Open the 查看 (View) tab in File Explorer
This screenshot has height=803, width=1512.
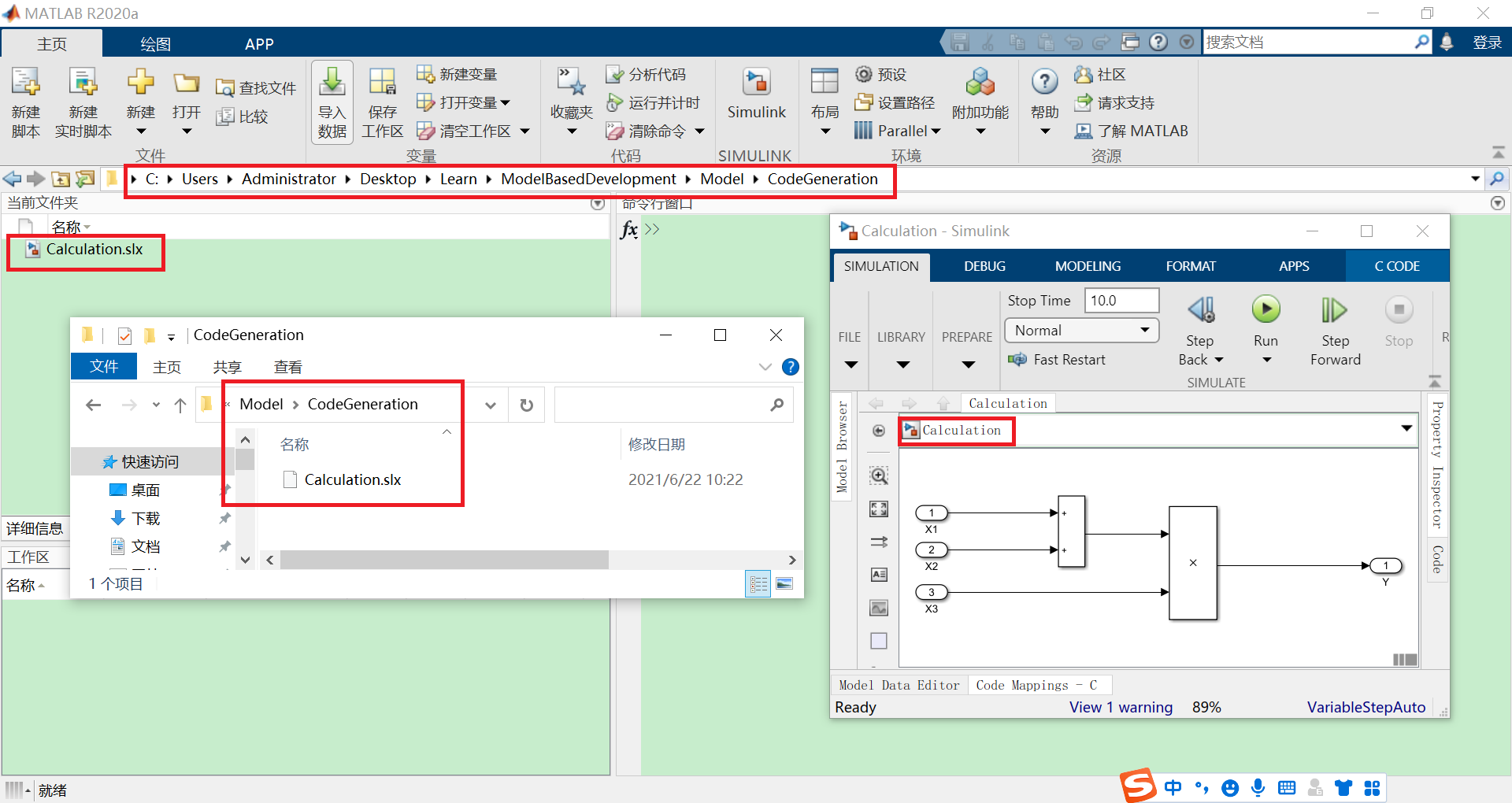pyautogui.click(x=288, y=367)
